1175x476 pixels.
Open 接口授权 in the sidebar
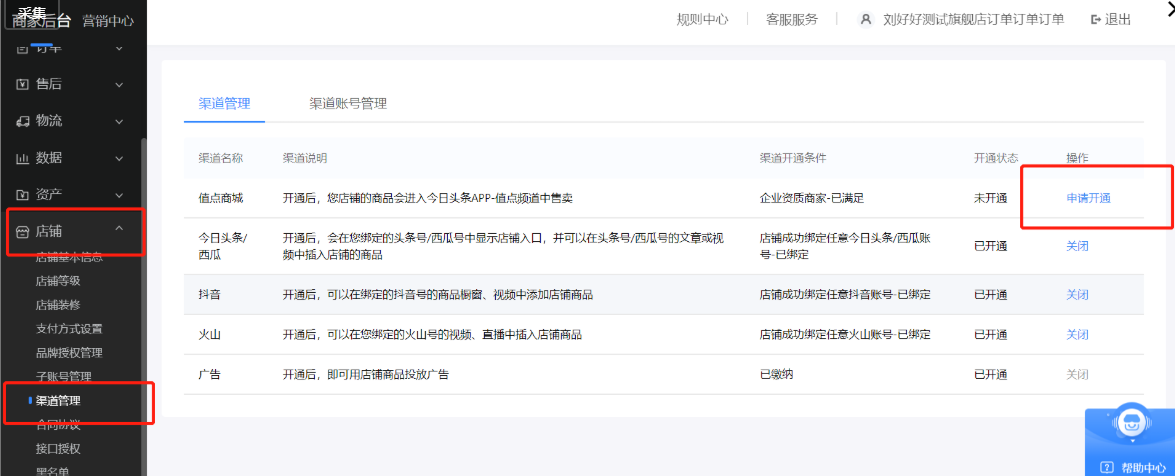click(x=58, y=449)
